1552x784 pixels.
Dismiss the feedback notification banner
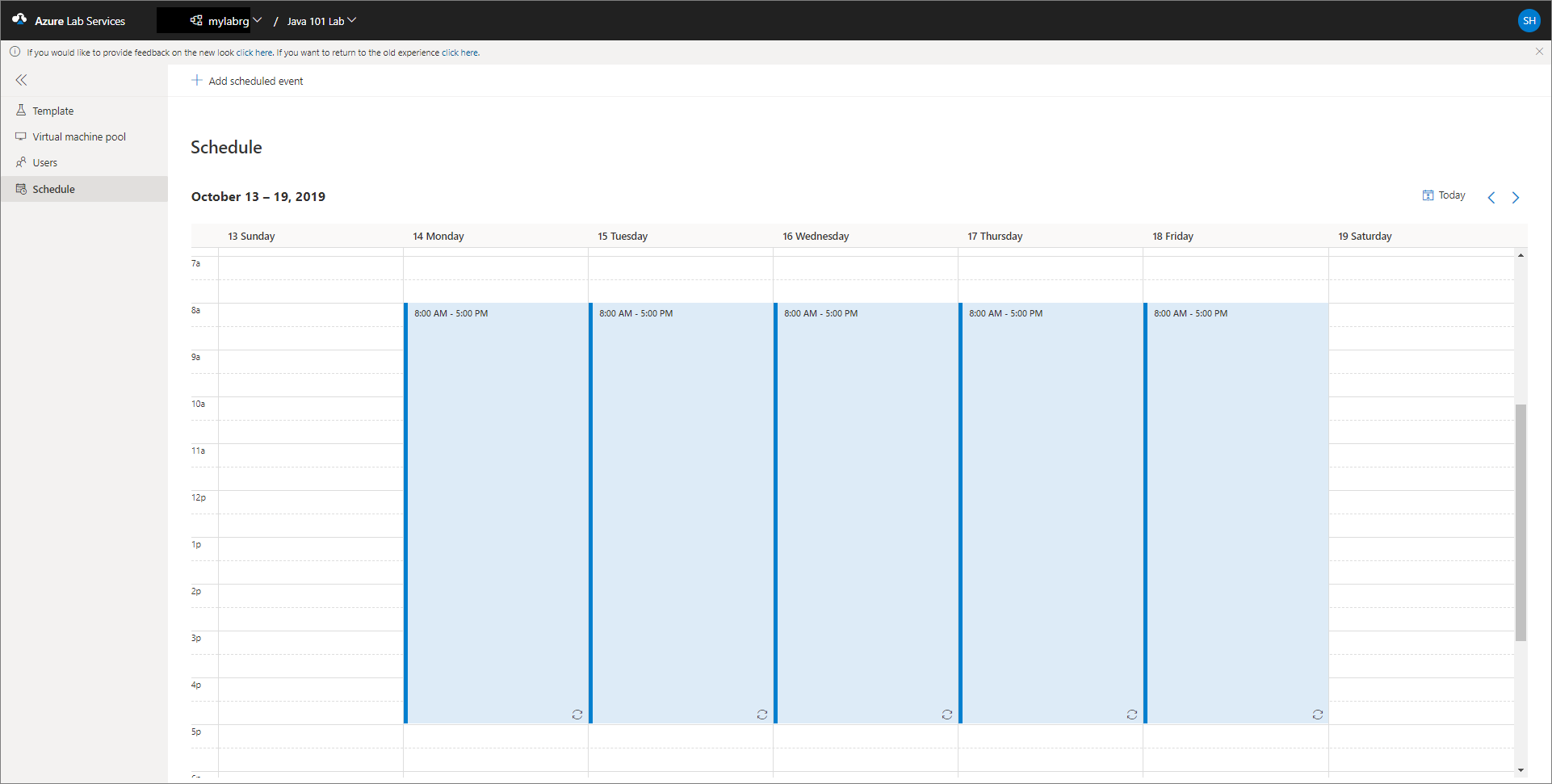coord(1539,51)
